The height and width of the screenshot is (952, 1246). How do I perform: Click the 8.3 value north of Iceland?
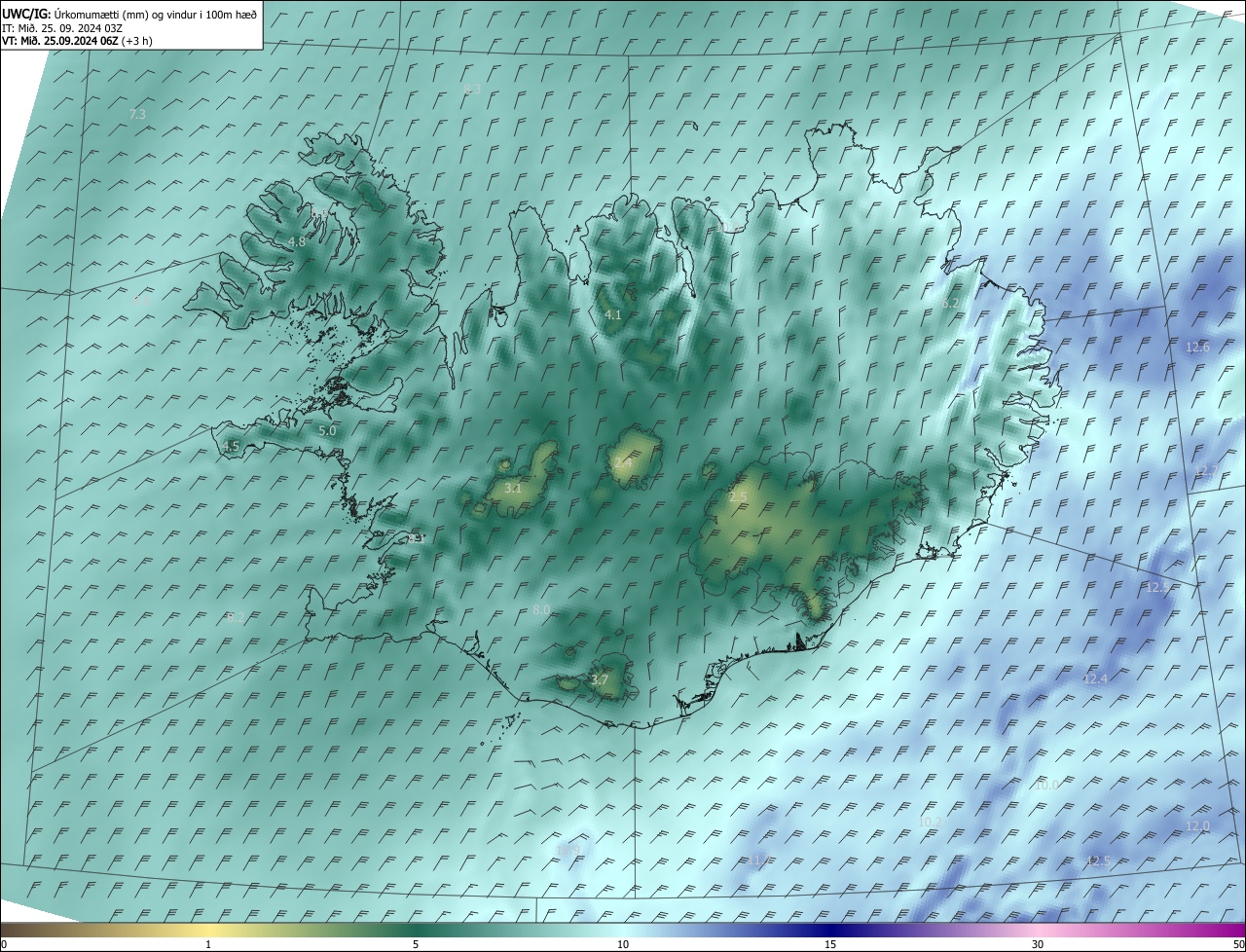[472, 90]
